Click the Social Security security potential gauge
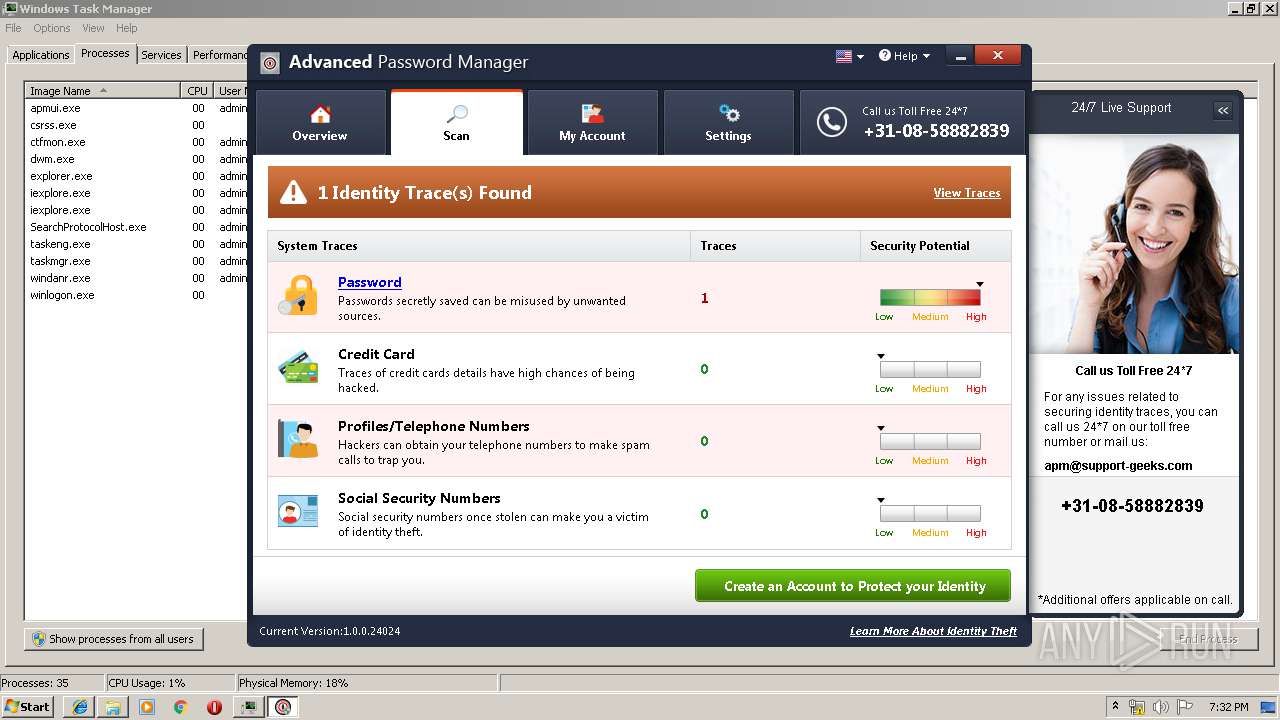This screenshot has width=1280, height=720. pyautogui.click(x=930, y=513)
